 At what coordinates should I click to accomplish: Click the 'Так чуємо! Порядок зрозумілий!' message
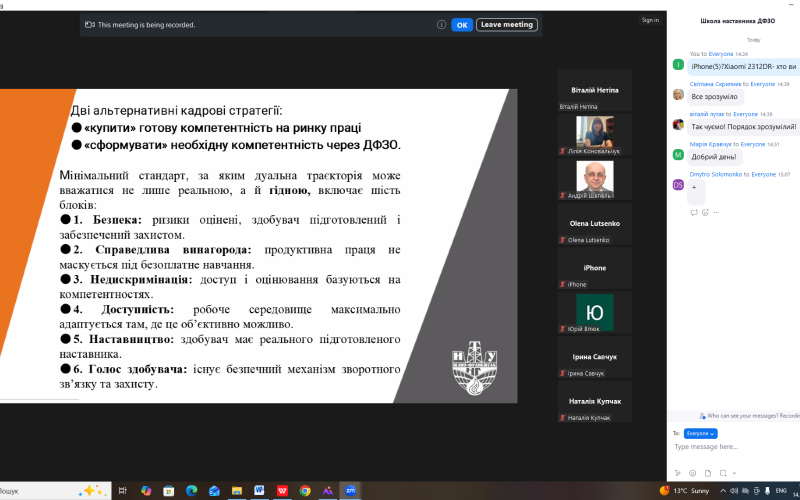pos(744,127)
